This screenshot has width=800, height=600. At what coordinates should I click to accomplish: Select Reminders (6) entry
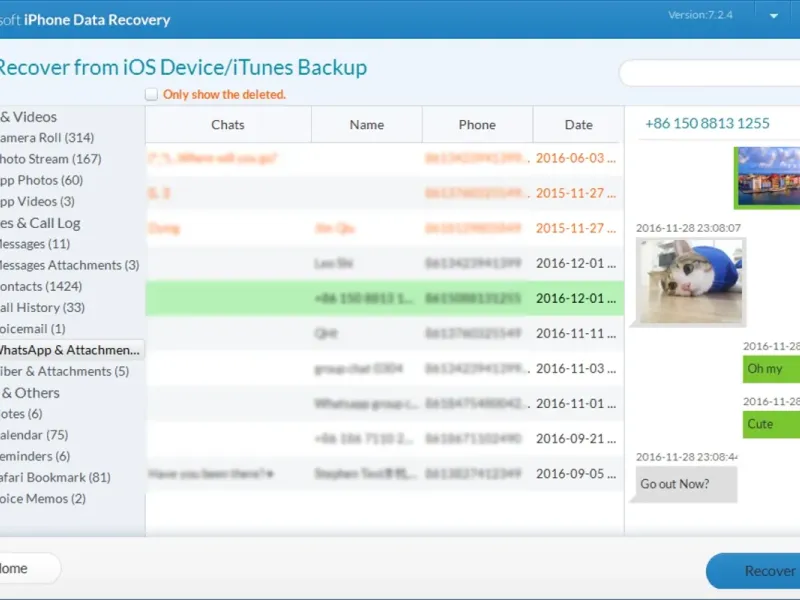coord(35,456)
